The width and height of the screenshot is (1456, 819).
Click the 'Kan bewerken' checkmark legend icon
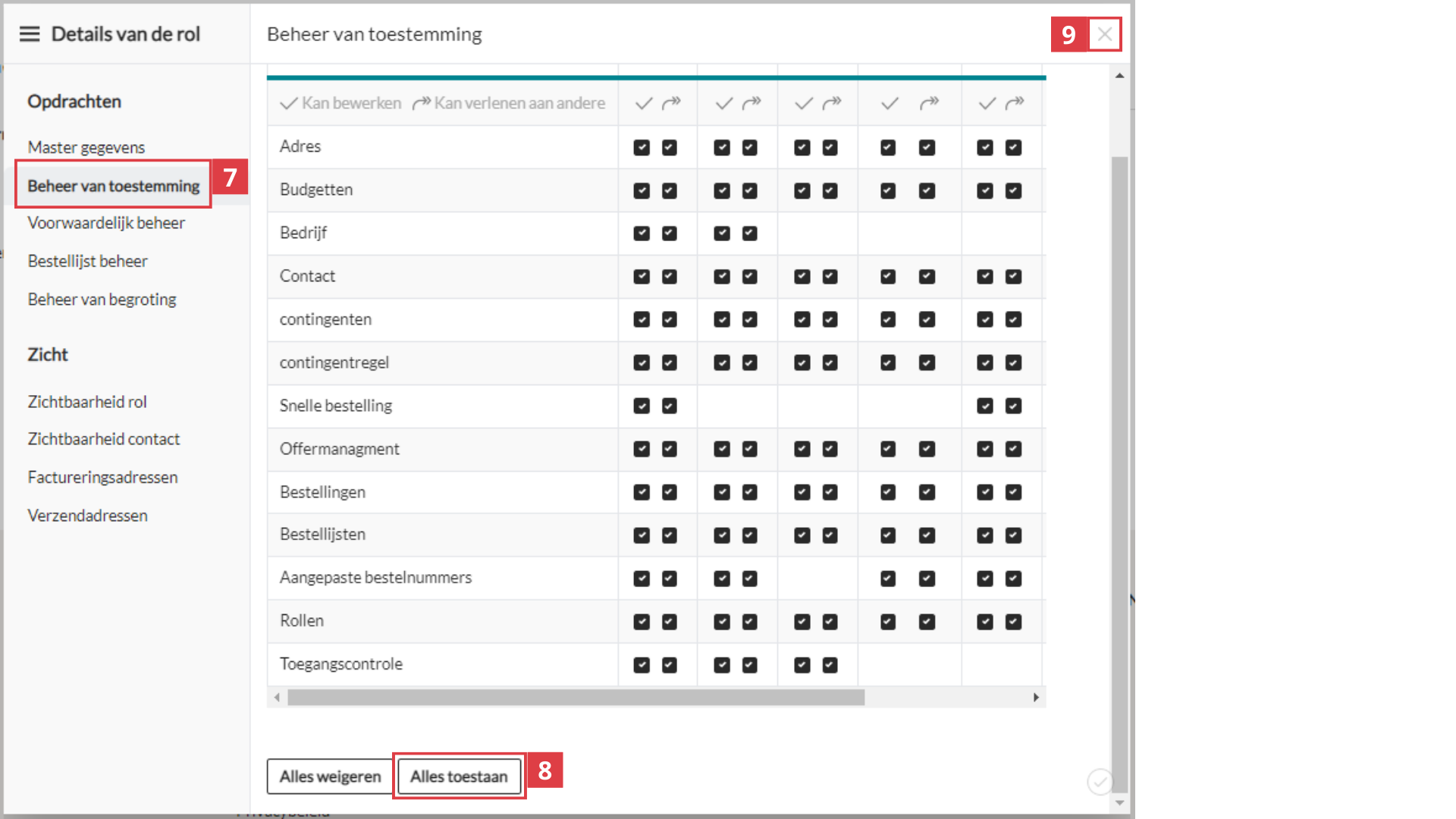tap(288, 103)
